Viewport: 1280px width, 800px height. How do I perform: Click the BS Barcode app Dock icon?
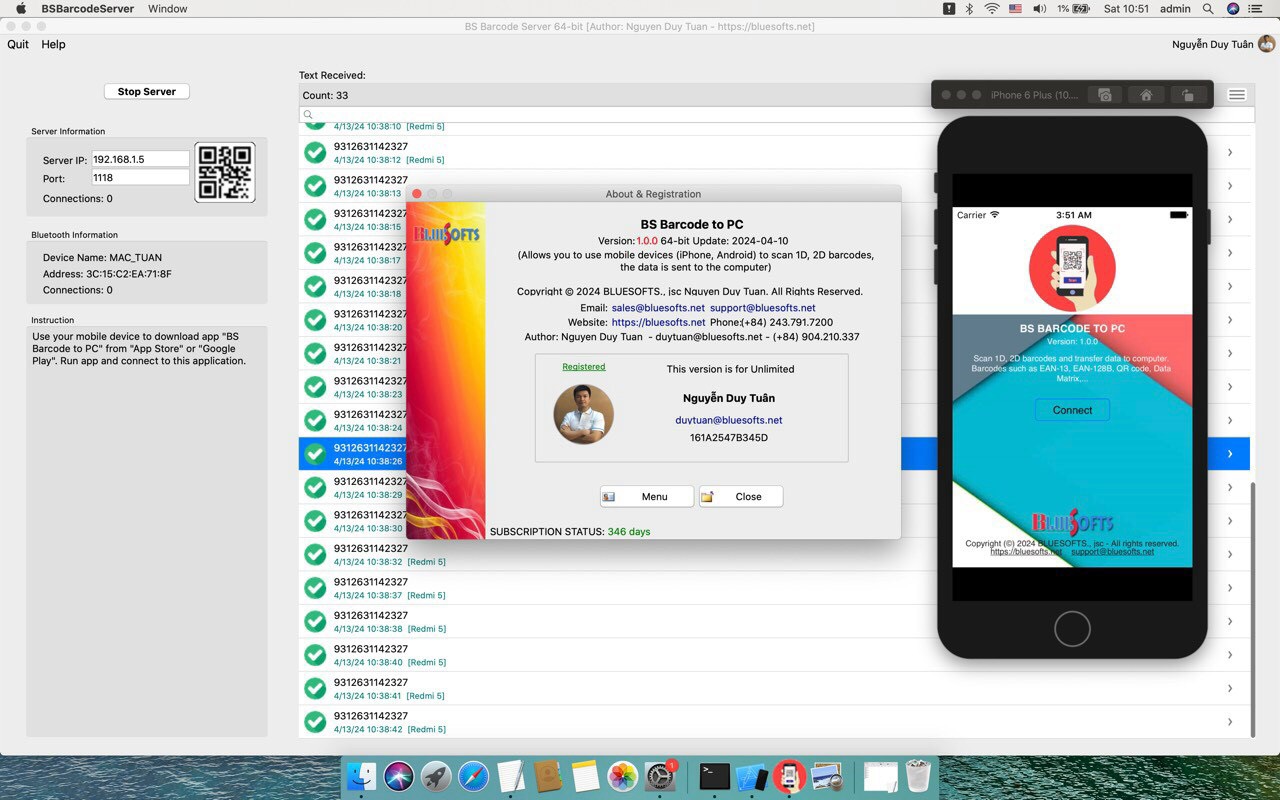pyautogui.click(x=789, y=776)
